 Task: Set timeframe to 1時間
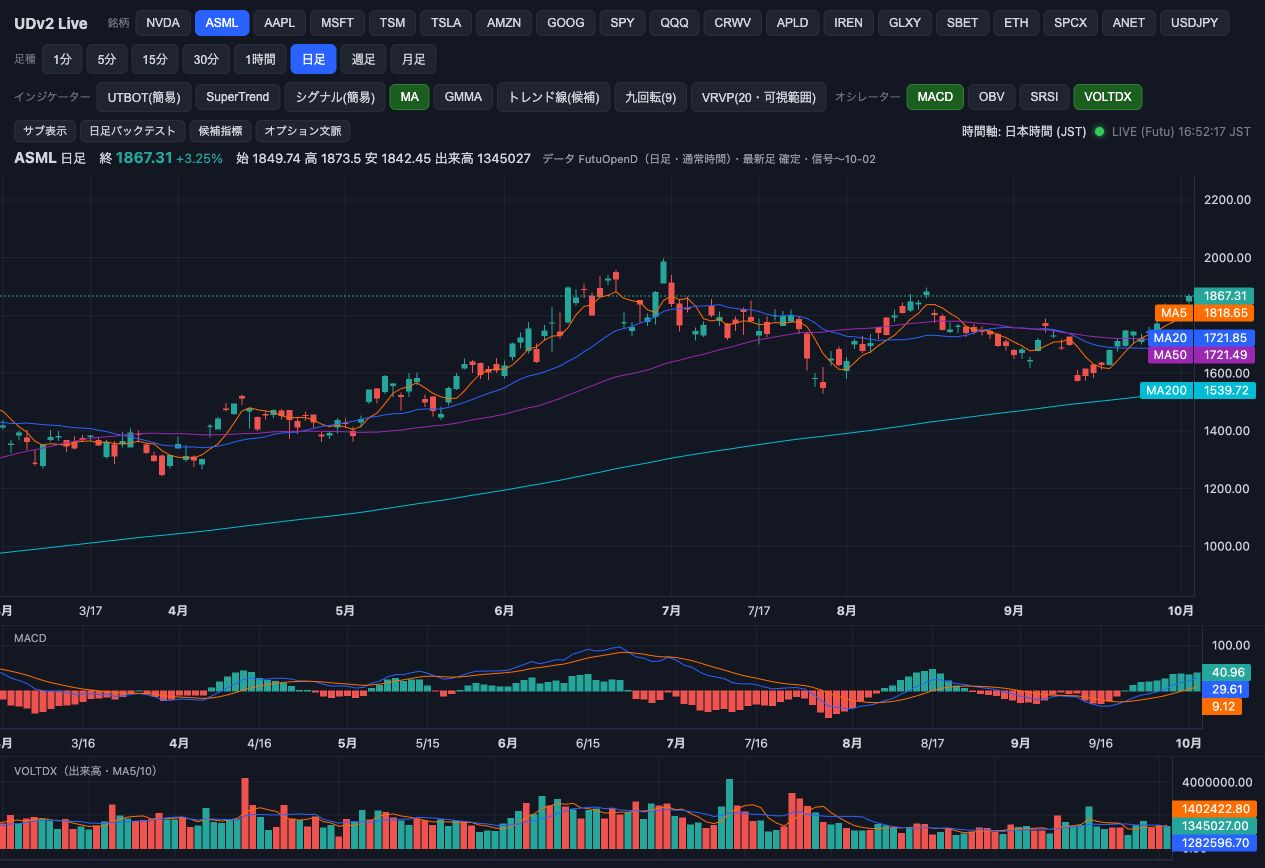(x=260, y=60)
